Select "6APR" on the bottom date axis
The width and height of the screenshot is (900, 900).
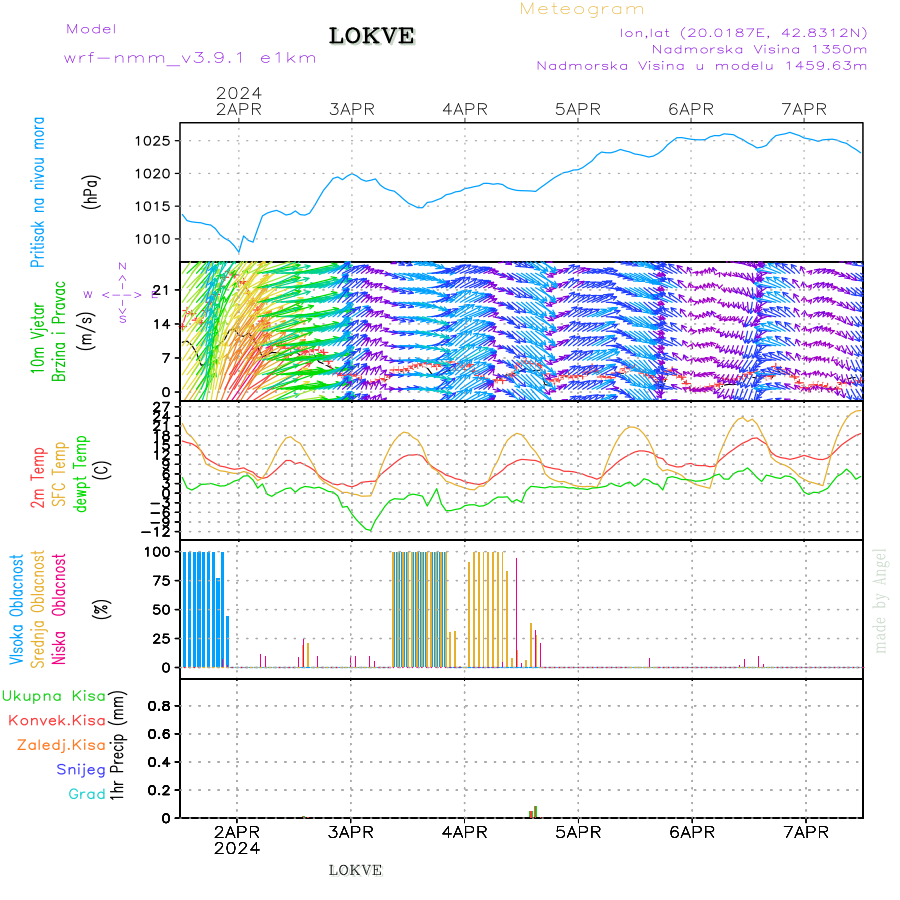pyautogui.click(x=692, y=832)
